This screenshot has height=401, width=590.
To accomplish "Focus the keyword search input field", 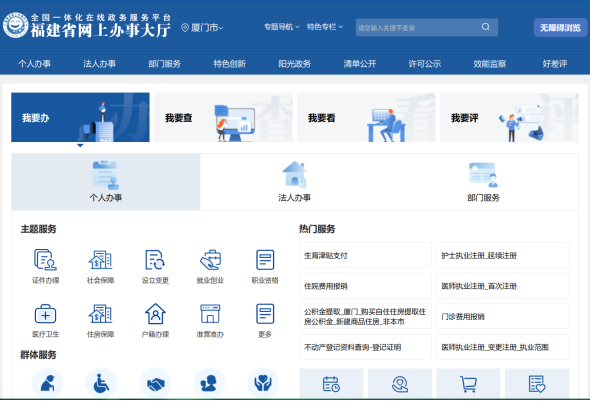I will [x=418, y=27].
